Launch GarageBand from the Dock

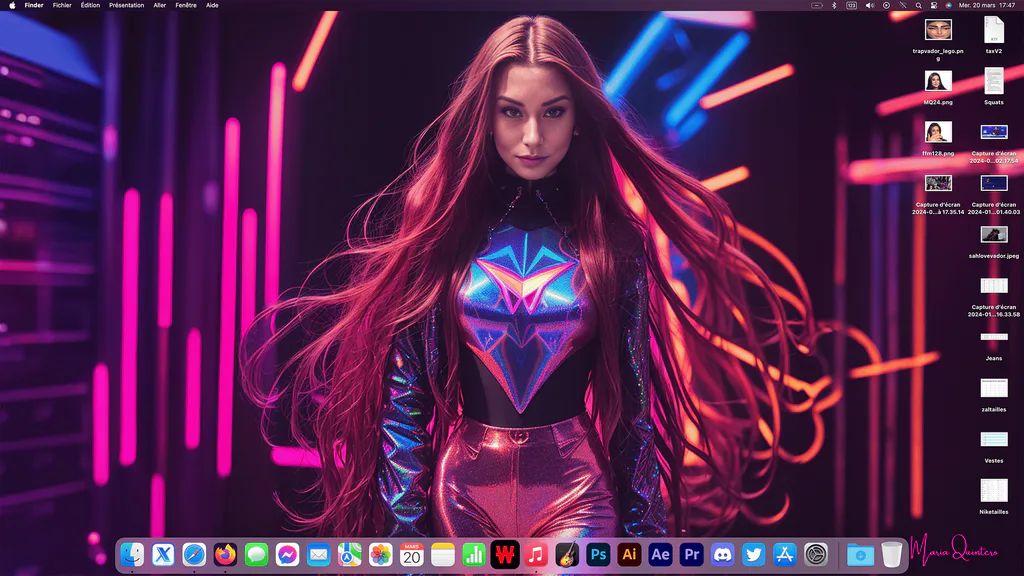(x=567, y=554)
